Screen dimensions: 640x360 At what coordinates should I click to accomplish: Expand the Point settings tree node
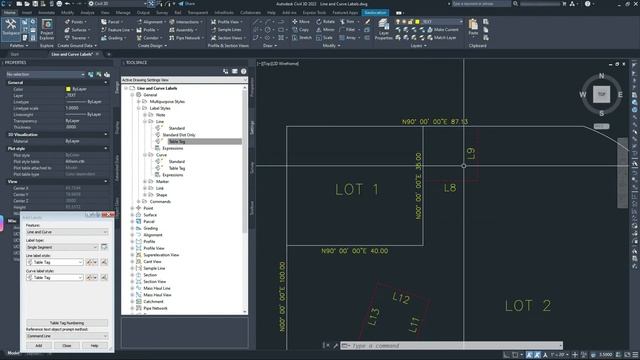[132, 208]
